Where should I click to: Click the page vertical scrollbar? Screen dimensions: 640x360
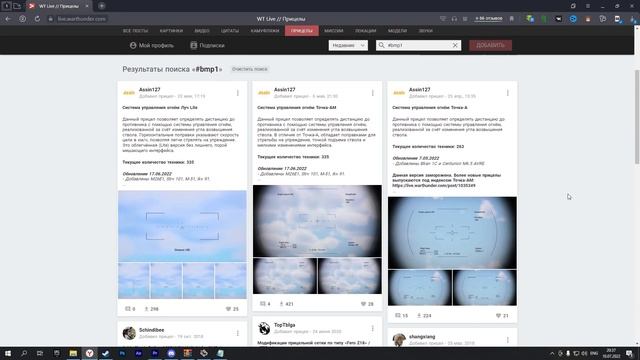click(x=637, y=117)
